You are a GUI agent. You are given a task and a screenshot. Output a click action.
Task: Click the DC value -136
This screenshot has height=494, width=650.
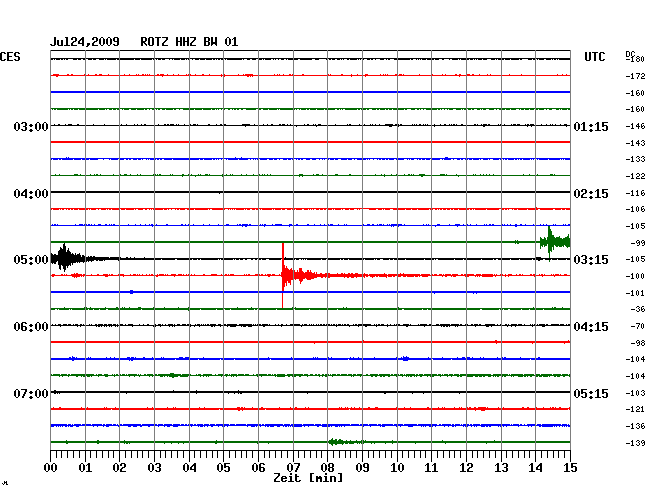[635, 426]
